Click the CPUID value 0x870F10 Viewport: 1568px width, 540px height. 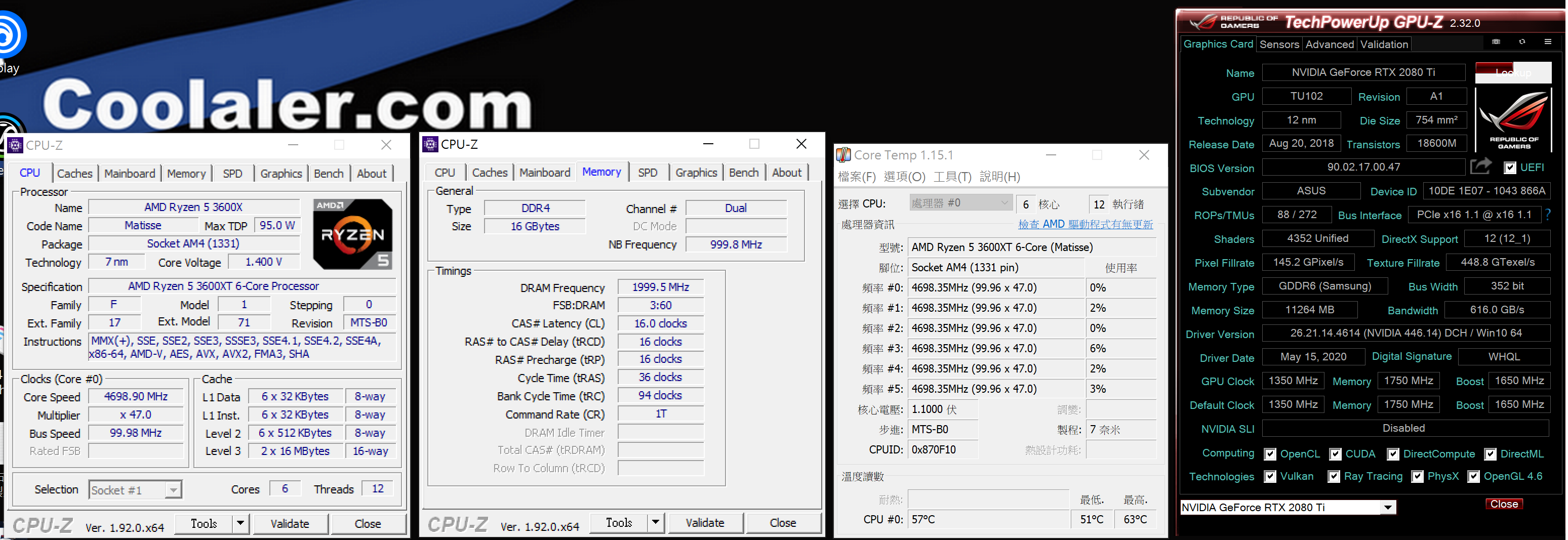coord(943,450)
